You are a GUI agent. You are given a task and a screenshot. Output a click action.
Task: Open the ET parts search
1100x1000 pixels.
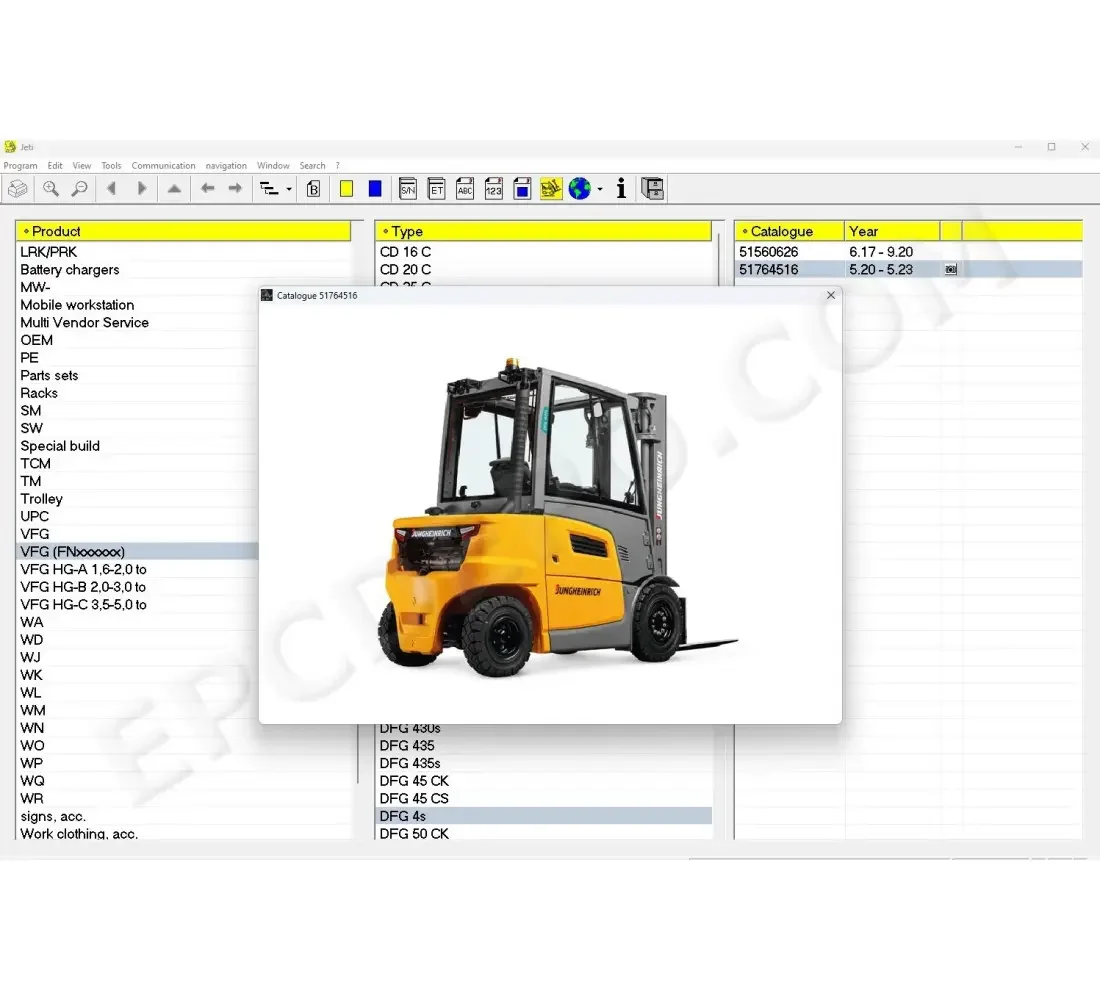(436, 188)
